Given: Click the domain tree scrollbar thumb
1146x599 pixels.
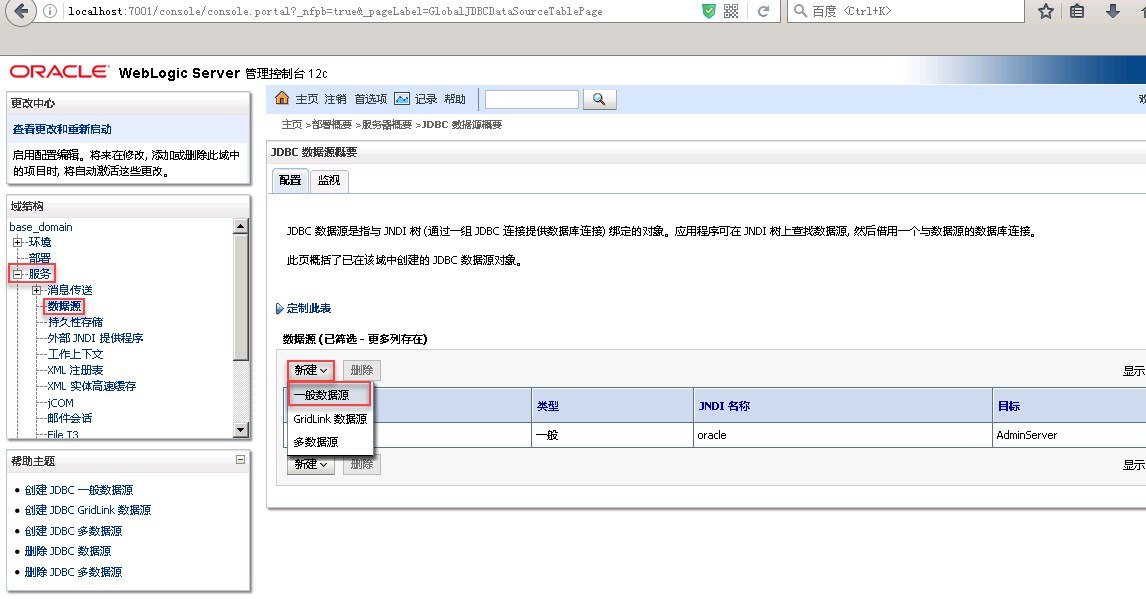Looking at the screenshot, I should click(240, 297).
